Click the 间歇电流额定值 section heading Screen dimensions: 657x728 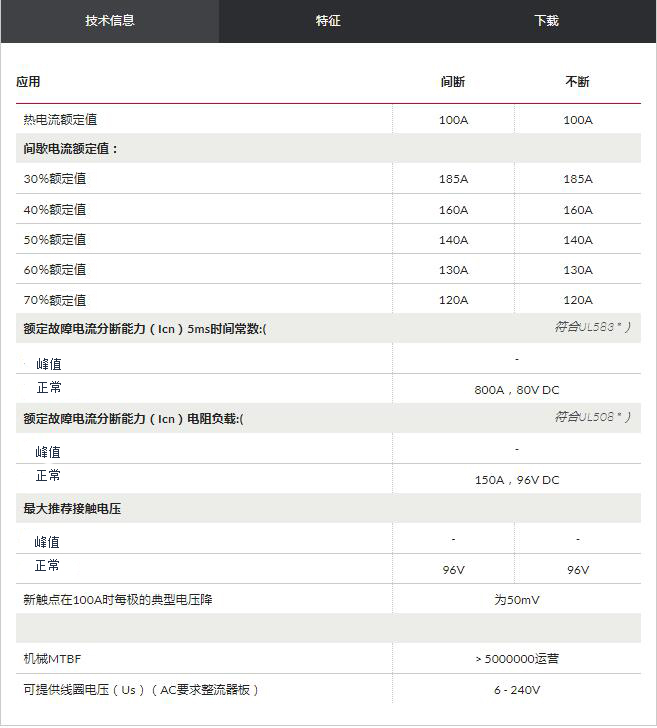click(71, 149)
